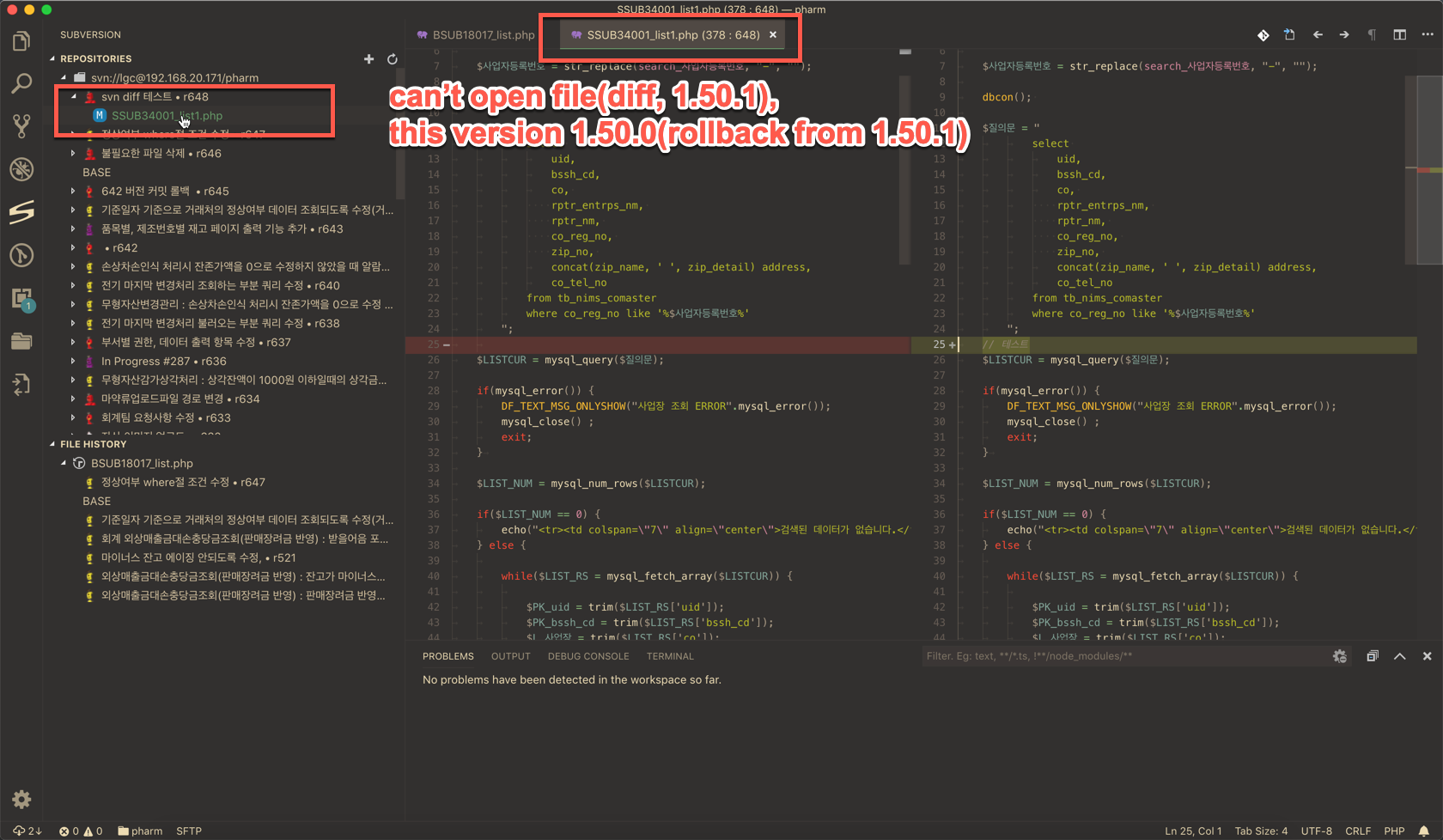The image size is (1443, 840).
Task: Switch to the PROBLEMS panel tab
Action: click(448, 656)
